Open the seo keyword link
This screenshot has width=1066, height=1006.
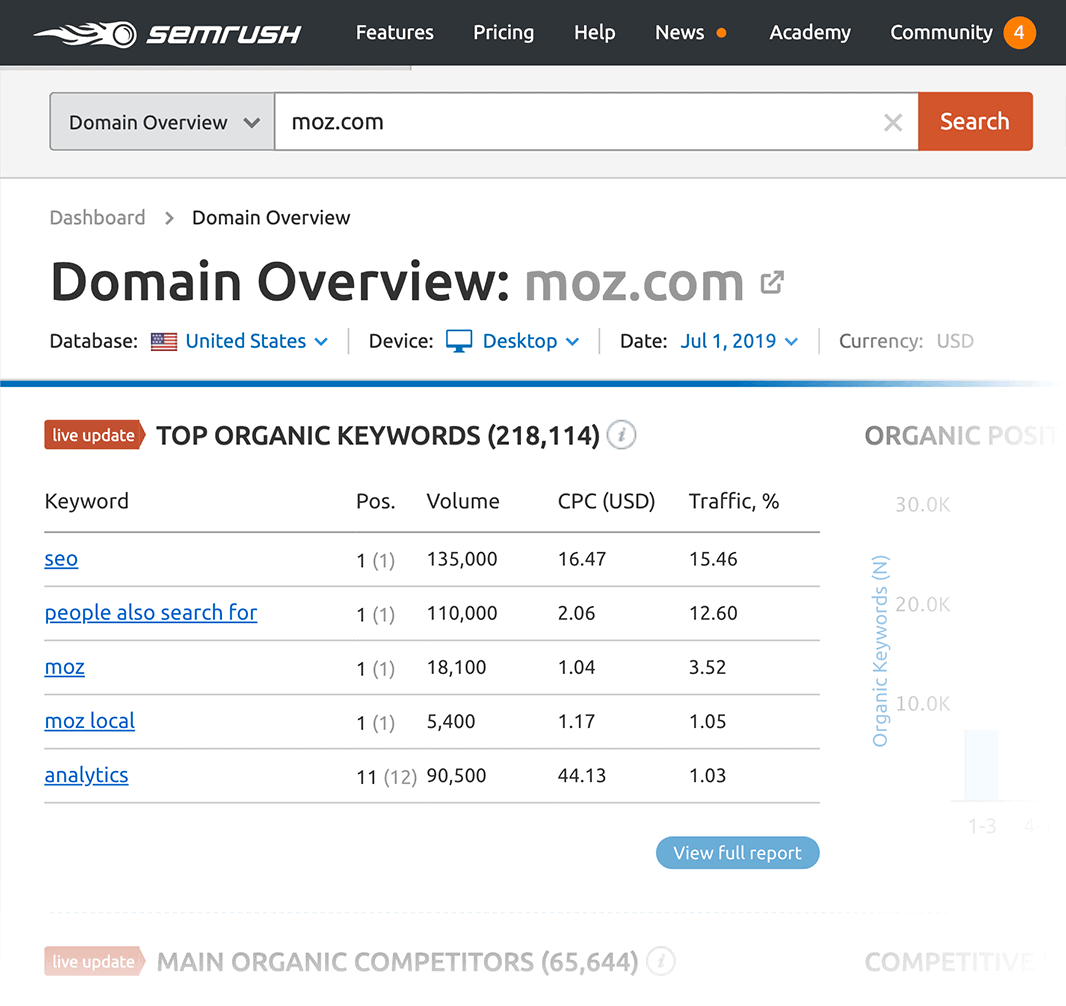click(61, 559)
